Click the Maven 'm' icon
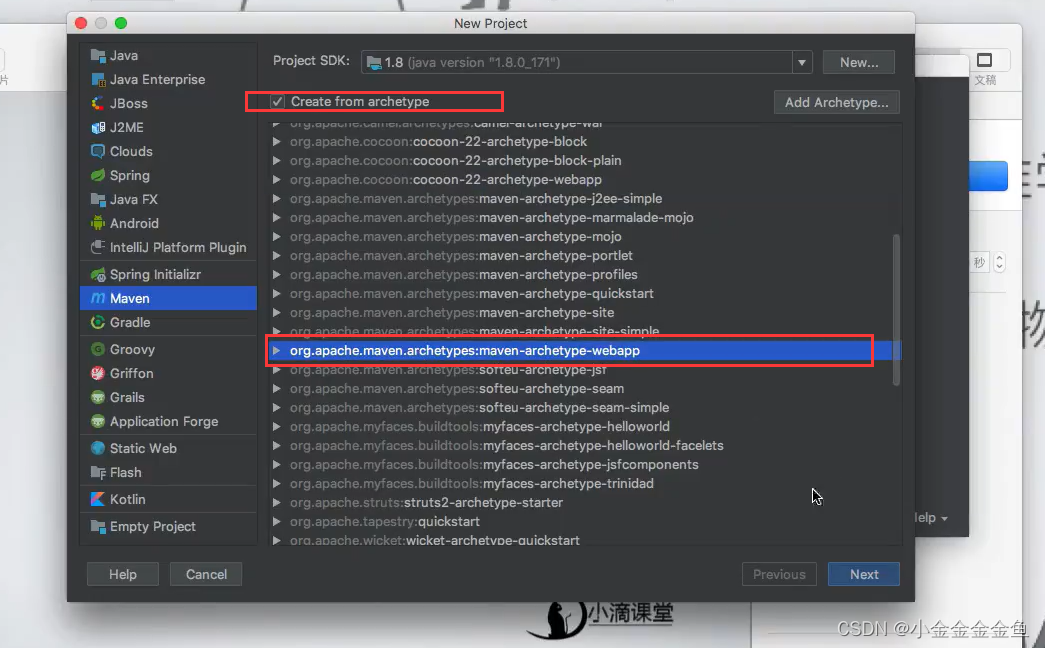Viewport: 1045px width, 648px height. tap(98, 298)
